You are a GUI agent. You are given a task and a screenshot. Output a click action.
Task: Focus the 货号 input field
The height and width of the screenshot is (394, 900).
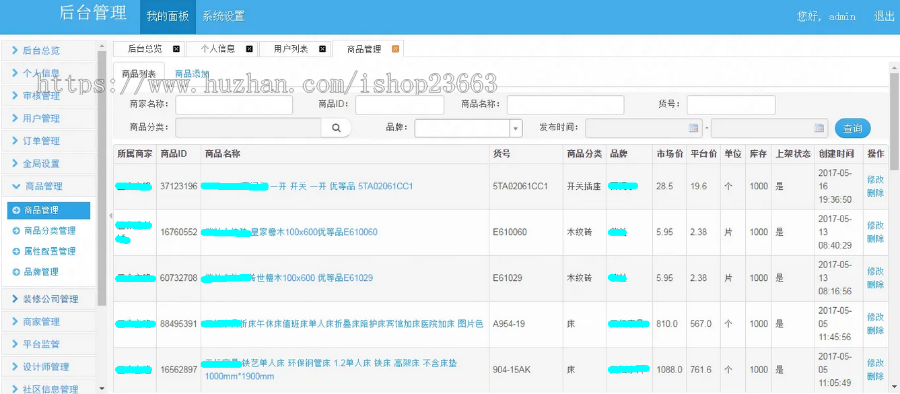731,105
